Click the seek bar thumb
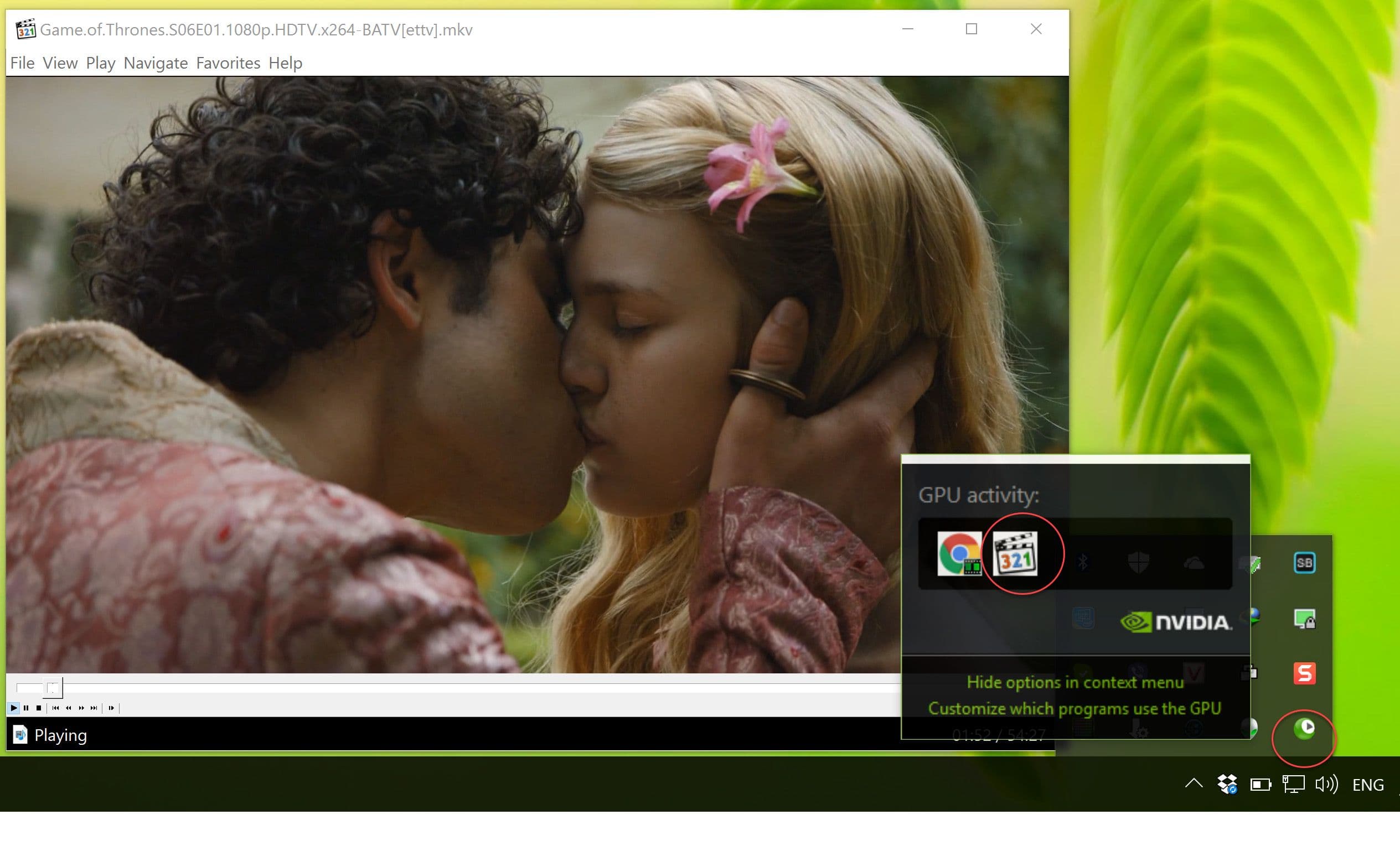Image resolution: width=1400 pixels, height=851 pixels. click(52, 688)
